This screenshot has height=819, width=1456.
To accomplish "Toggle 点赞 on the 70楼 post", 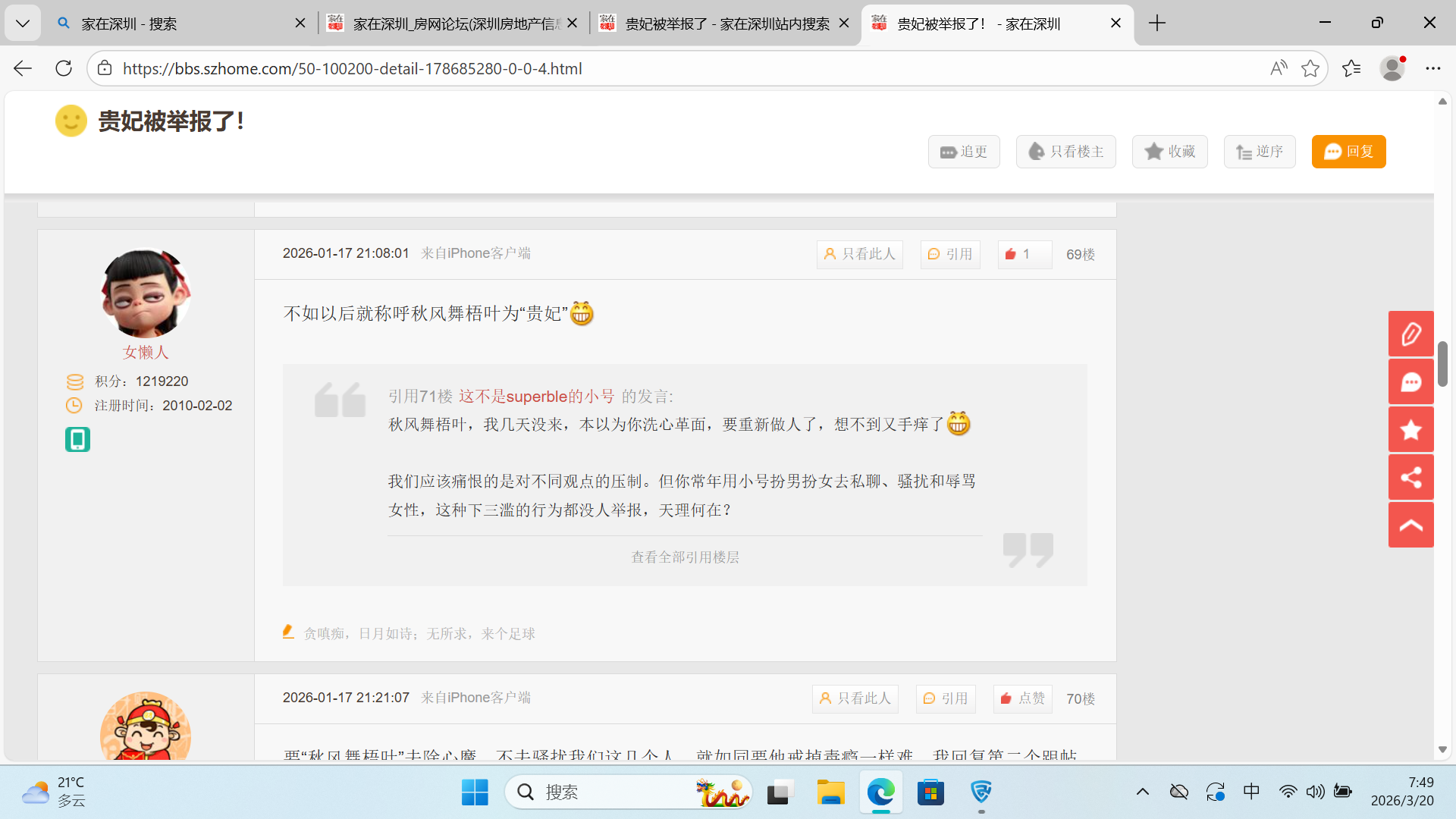I will tap(1022, 698).
